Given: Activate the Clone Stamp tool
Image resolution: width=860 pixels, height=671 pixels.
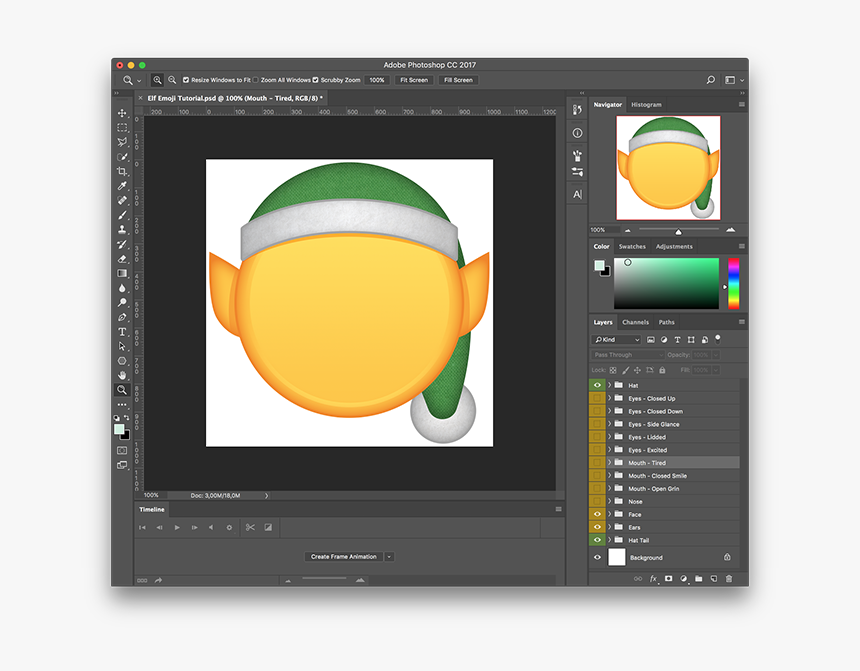Looking at the screenshot, I should coord(122,229).
